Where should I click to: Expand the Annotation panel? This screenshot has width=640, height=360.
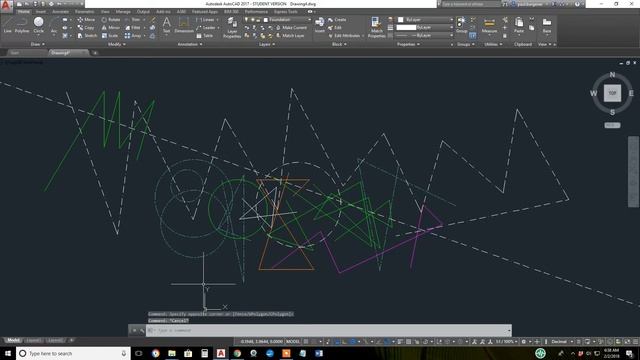(190, 44)
